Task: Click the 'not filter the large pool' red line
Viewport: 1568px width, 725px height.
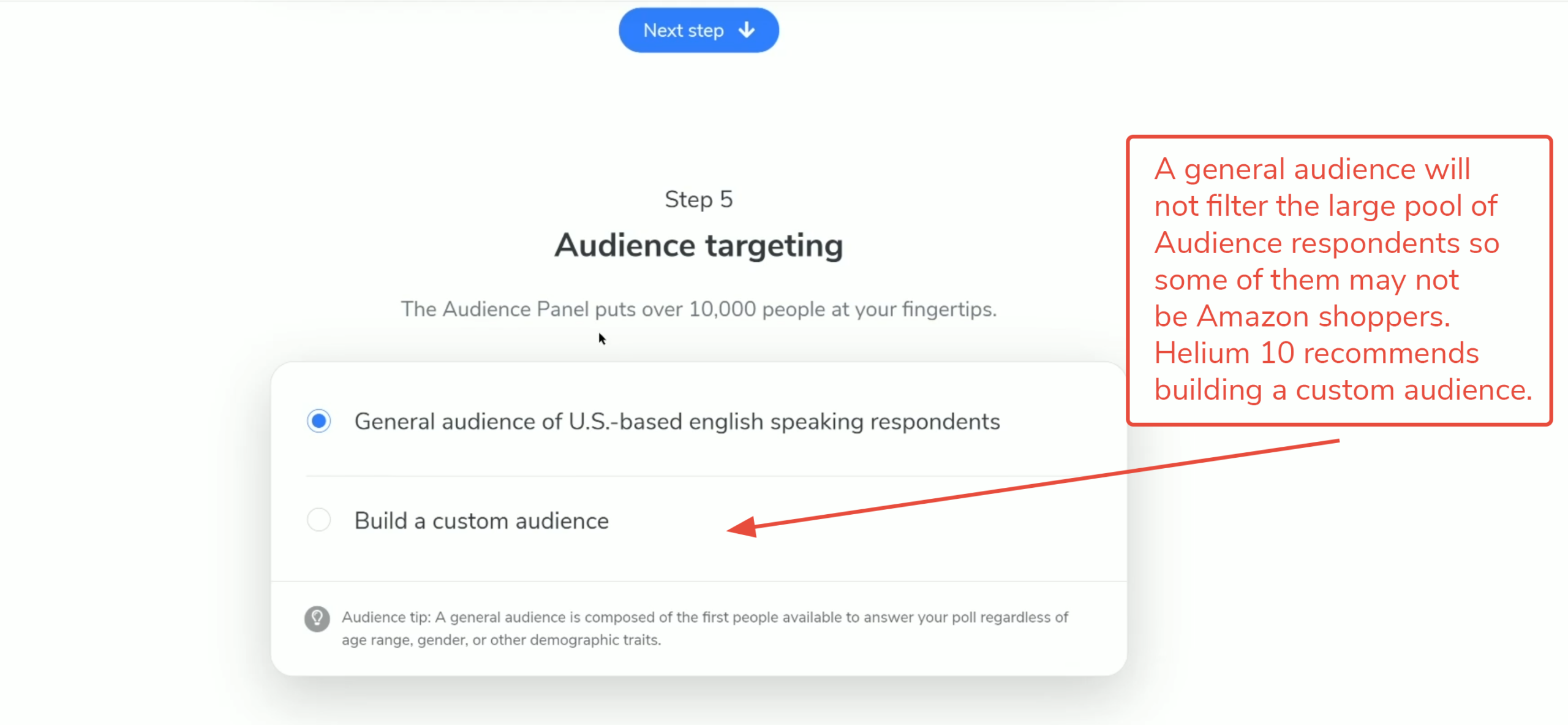Action: [1325, 206]
